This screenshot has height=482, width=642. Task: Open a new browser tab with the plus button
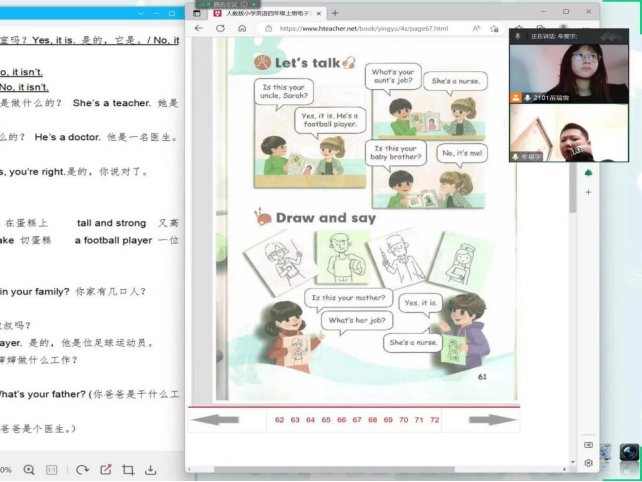click(335, 13)
